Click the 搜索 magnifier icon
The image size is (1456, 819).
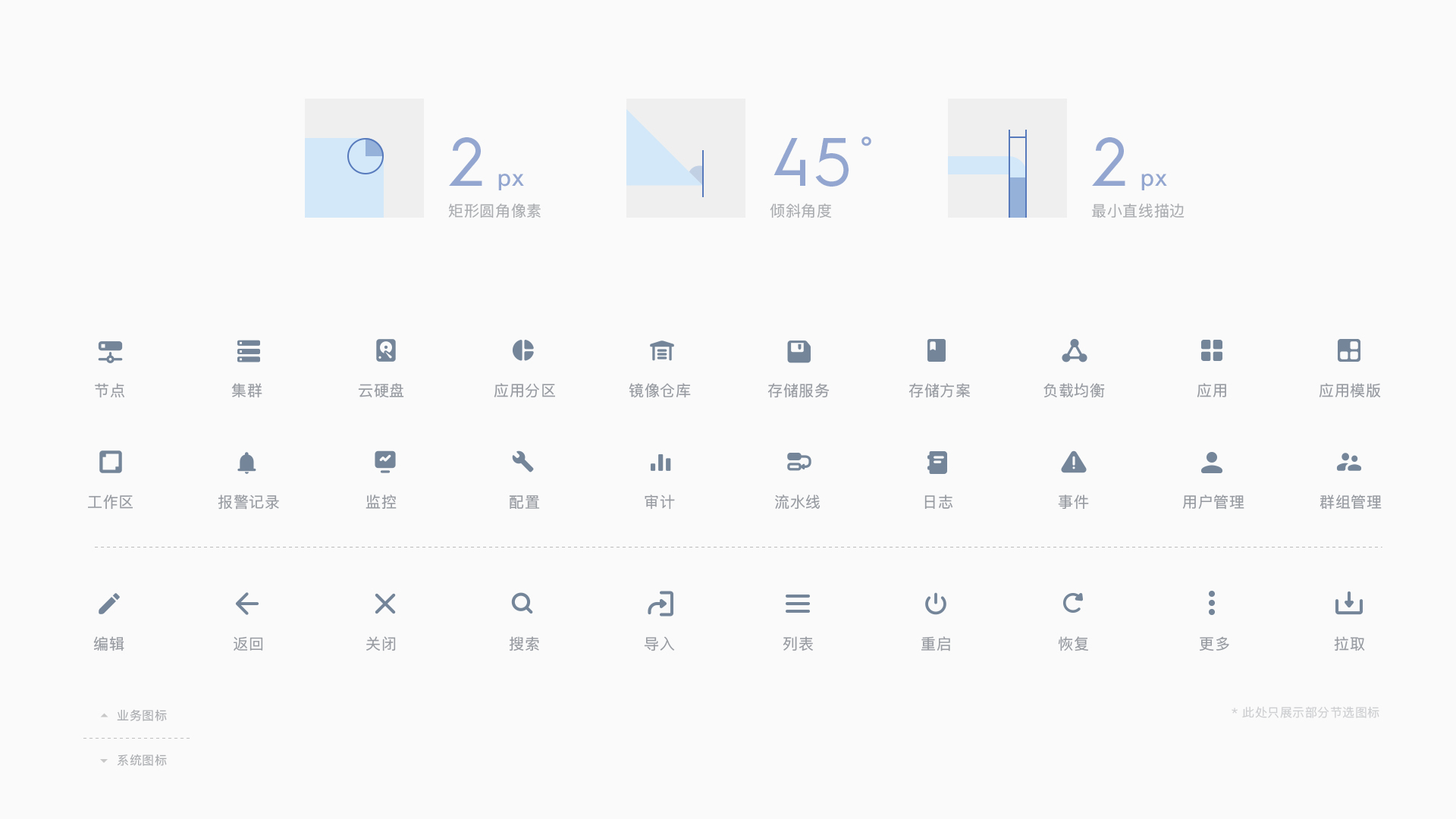[522, 604]
